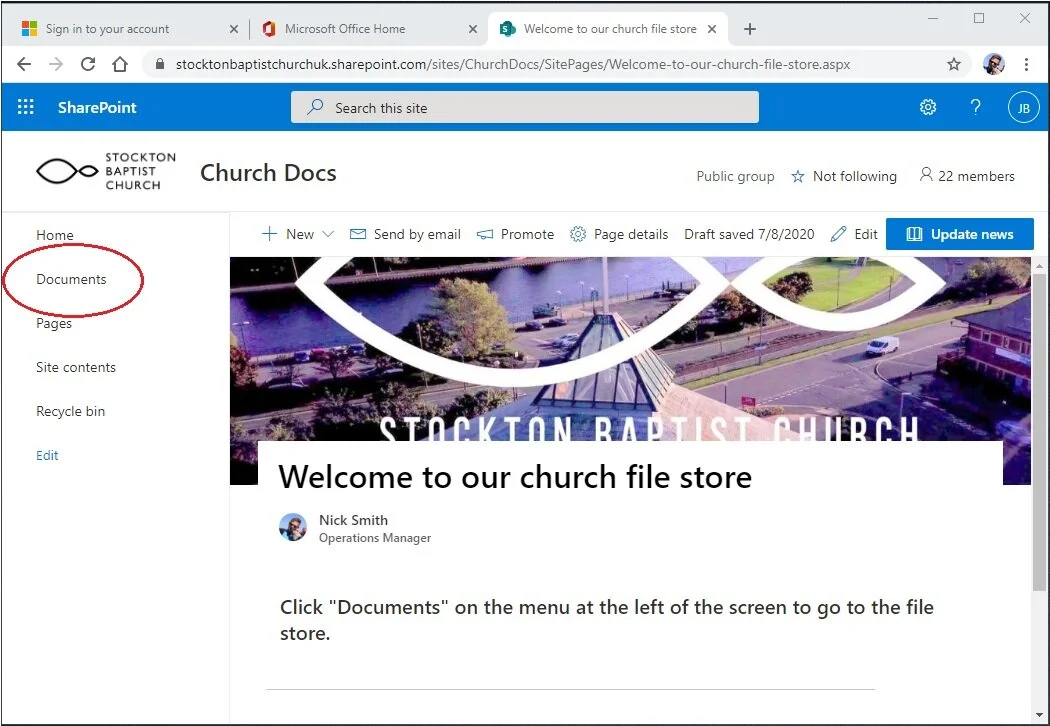
Task: Click the Draft saved 7/8/2020 text
Action: pos(749,234)
